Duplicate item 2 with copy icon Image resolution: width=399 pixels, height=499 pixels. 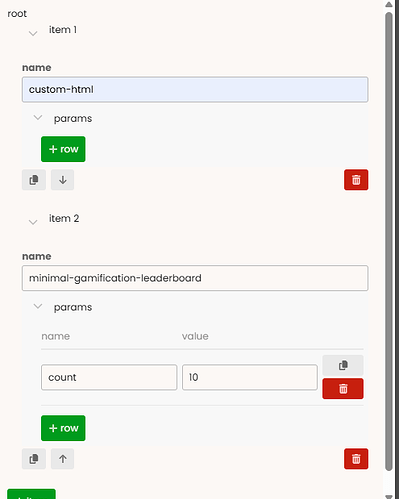[34, 459]
